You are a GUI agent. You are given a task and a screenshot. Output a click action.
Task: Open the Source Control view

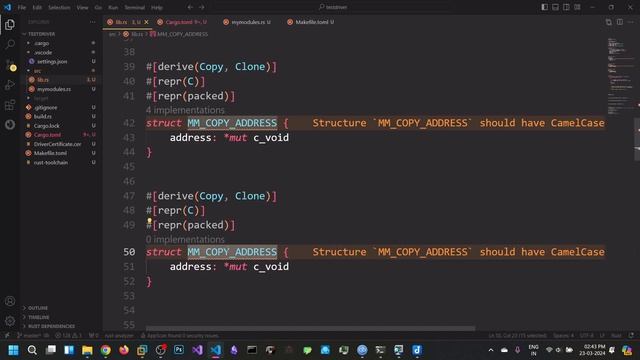[10, 64]
